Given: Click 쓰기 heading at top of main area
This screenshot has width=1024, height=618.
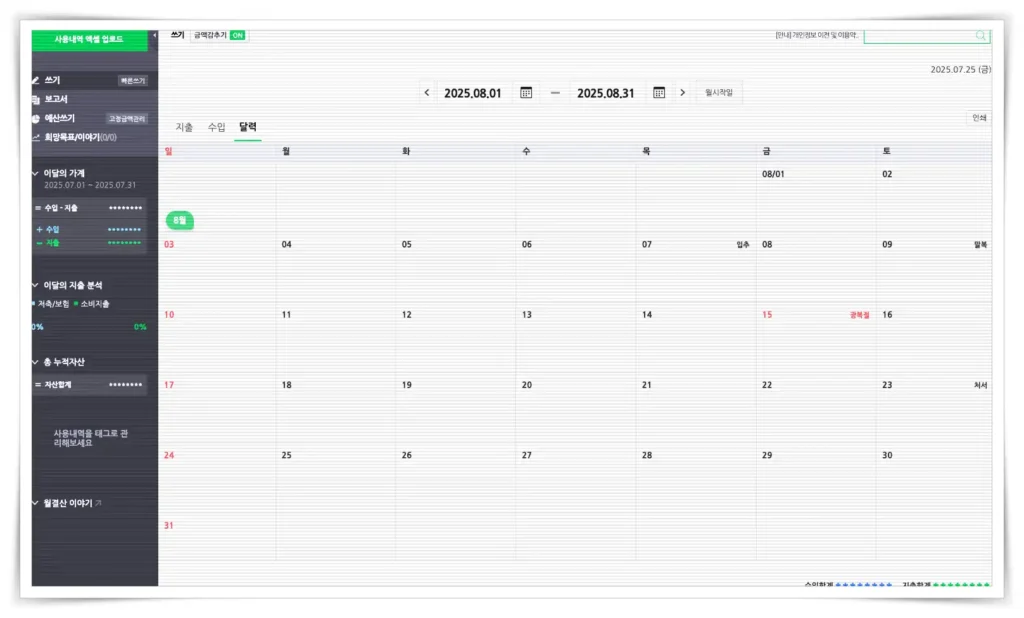Looking at the screenshot, I should tap(178, 35).
